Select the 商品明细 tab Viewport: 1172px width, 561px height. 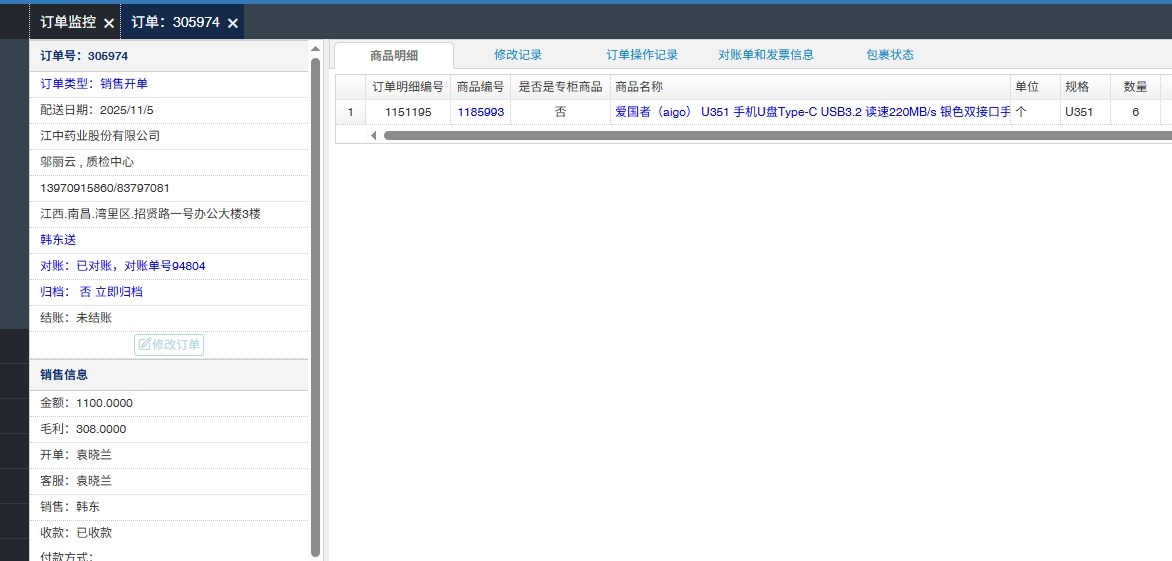[x=393, y=56]
